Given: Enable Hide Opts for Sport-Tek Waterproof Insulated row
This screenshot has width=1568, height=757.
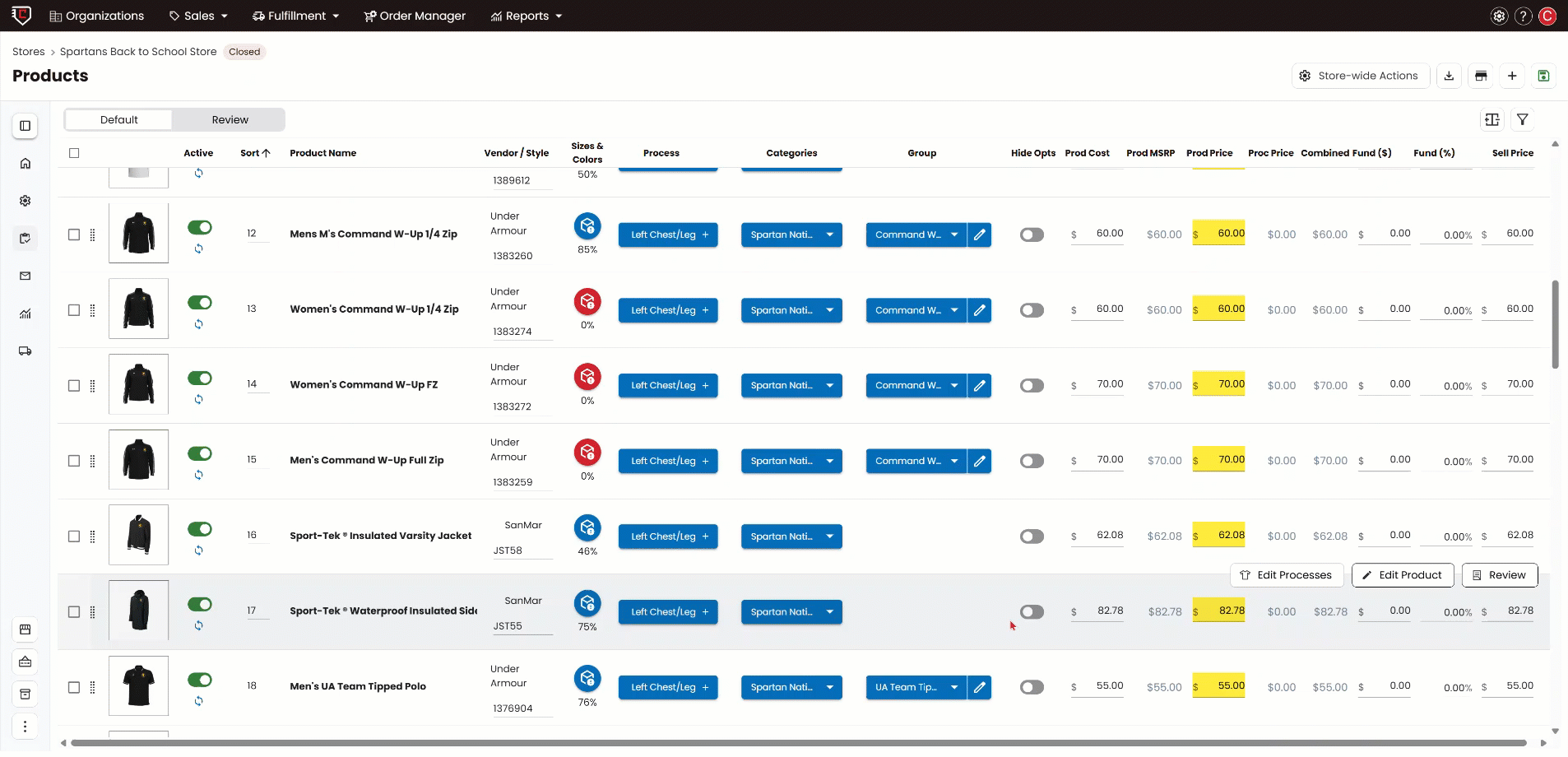Looking at the screenshot, I should (1032, 611).
